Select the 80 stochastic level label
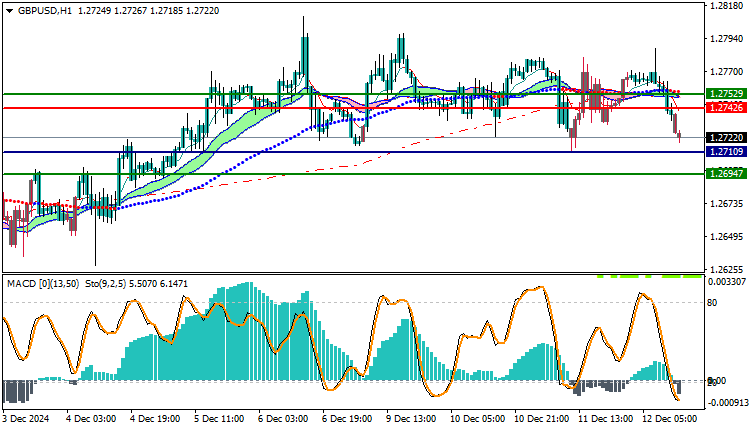This screenshot has height=430, width=750. pyautogui.click(x=712, y=303)
